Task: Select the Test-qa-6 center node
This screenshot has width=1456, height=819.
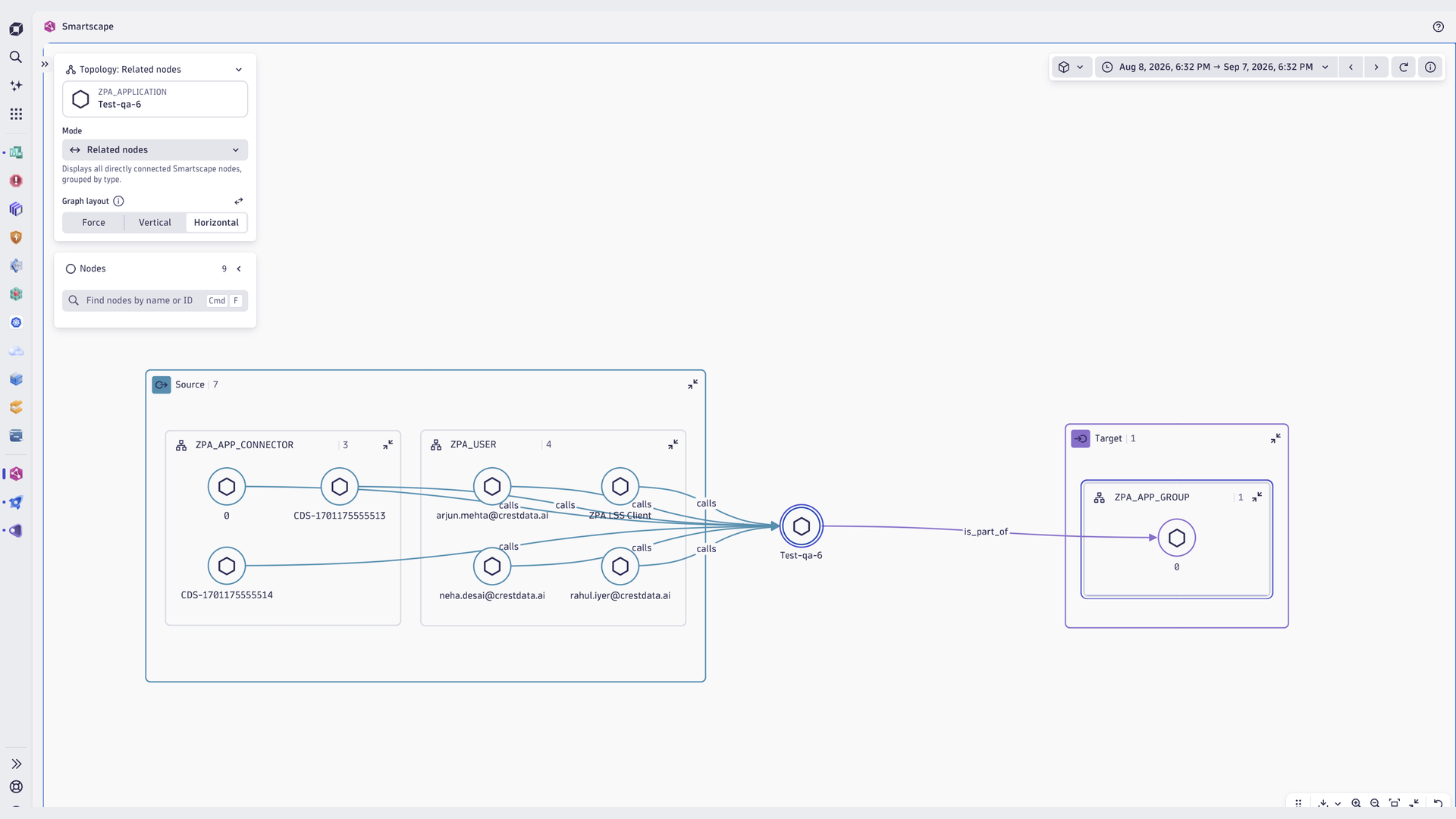Action: (x=801, y=526)
